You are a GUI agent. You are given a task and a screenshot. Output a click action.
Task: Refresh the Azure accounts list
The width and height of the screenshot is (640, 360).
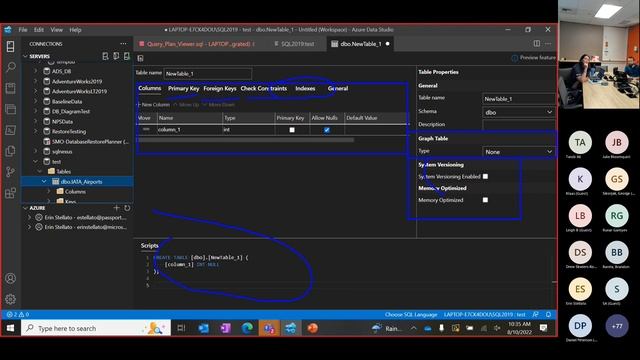coord(127,208)
